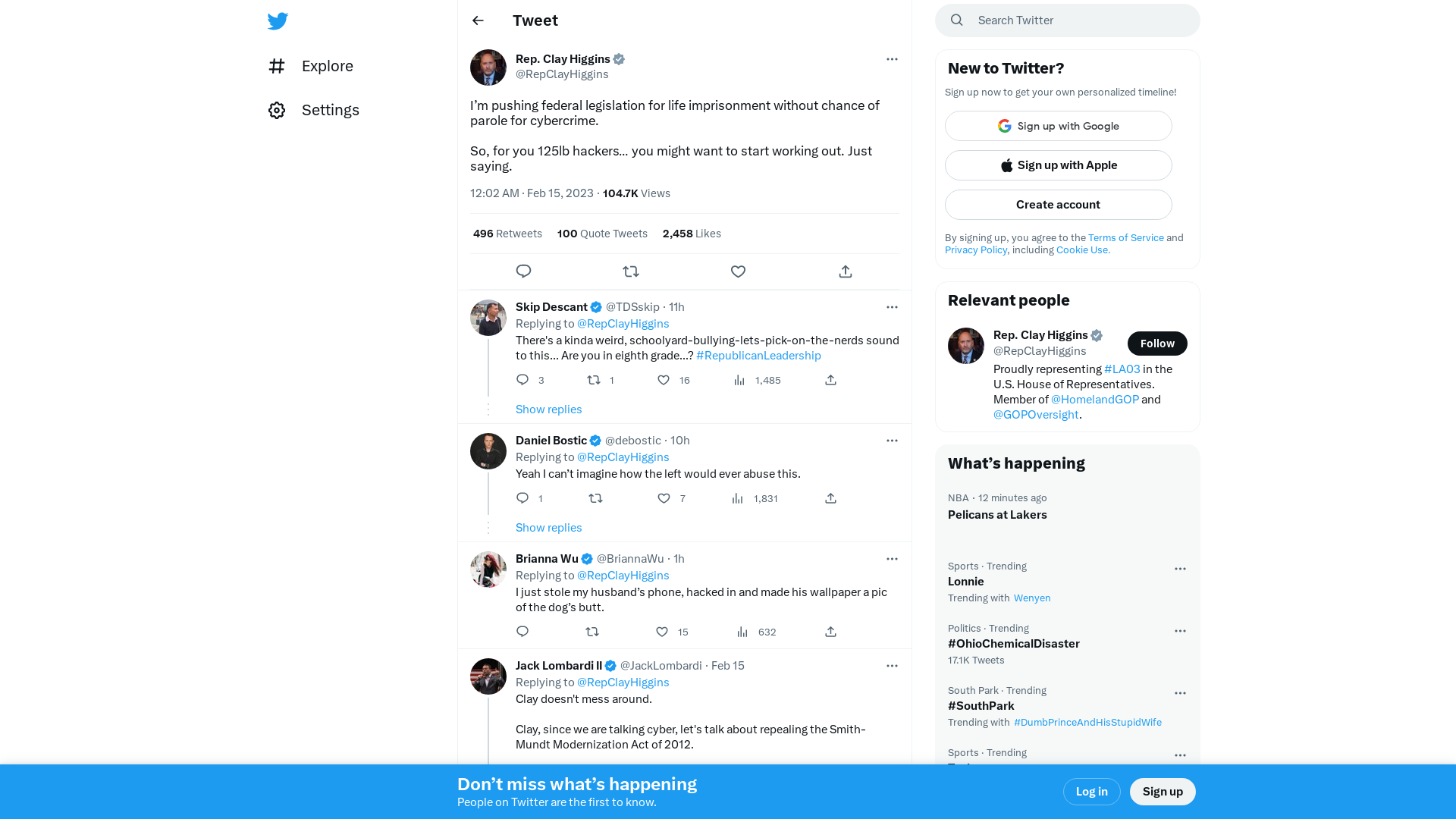The height and width of the screenshot is (819, 1456).
Task: Click the like icon on Daniel Bostic's reply
Action: pos(662,498)
